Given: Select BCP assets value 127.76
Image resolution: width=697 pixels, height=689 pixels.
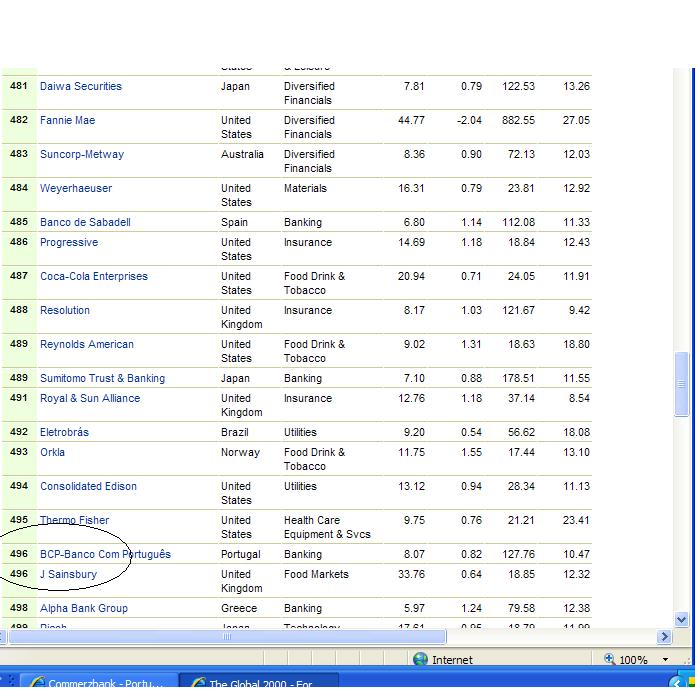Looking at the screenshot, I should pos(518,554).
